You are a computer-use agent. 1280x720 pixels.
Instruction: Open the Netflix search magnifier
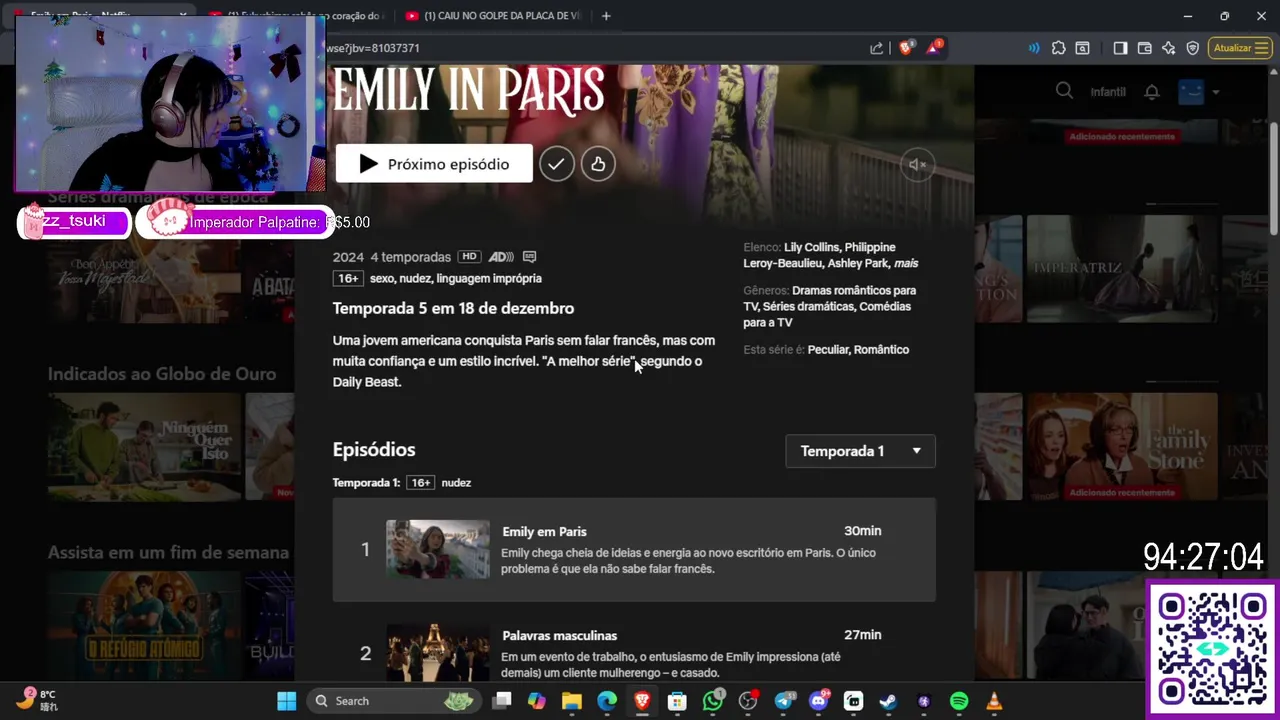(x=1064, y=91)
